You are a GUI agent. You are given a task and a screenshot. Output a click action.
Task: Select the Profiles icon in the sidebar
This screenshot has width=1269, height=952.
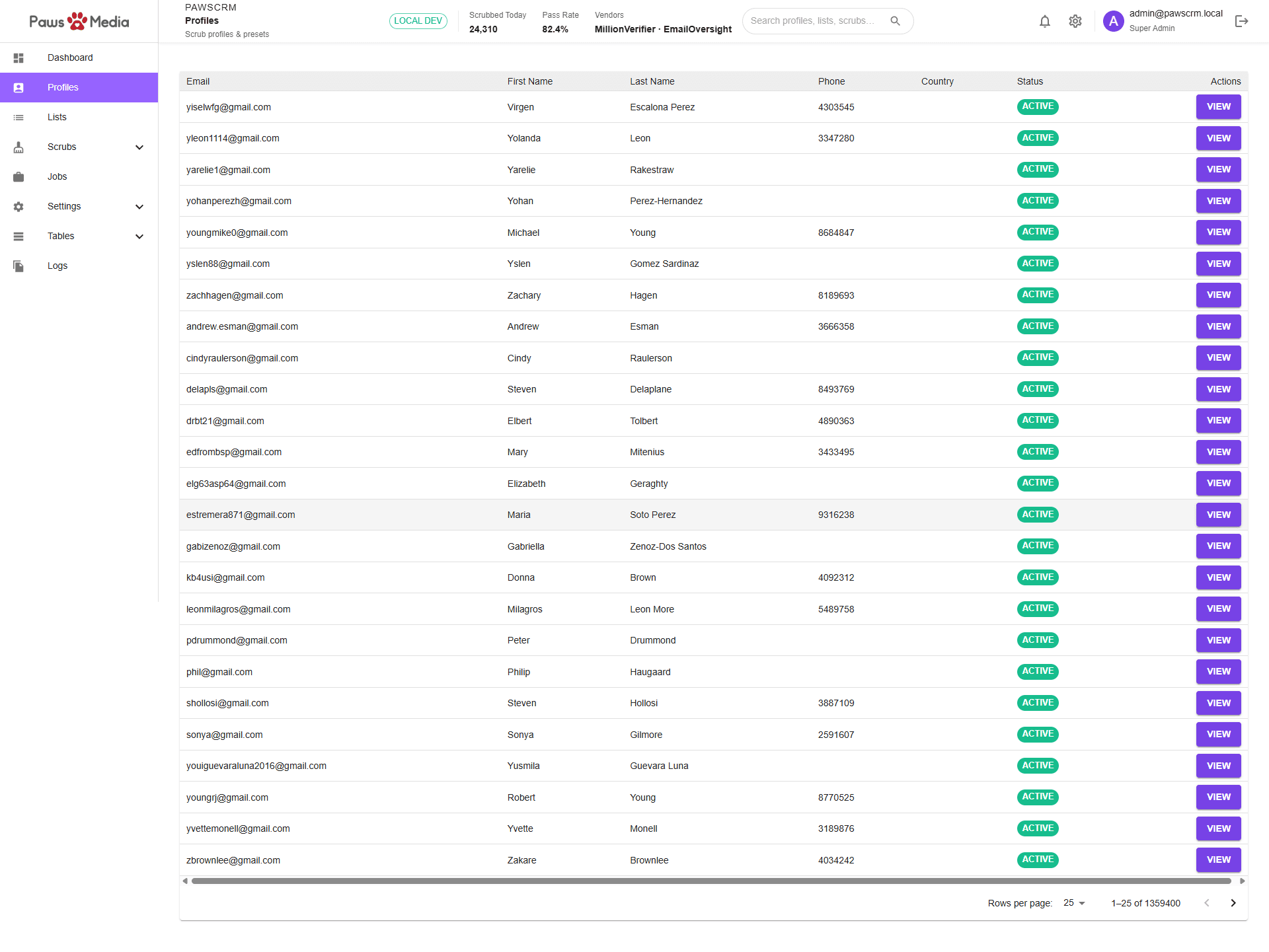point(19,87)
